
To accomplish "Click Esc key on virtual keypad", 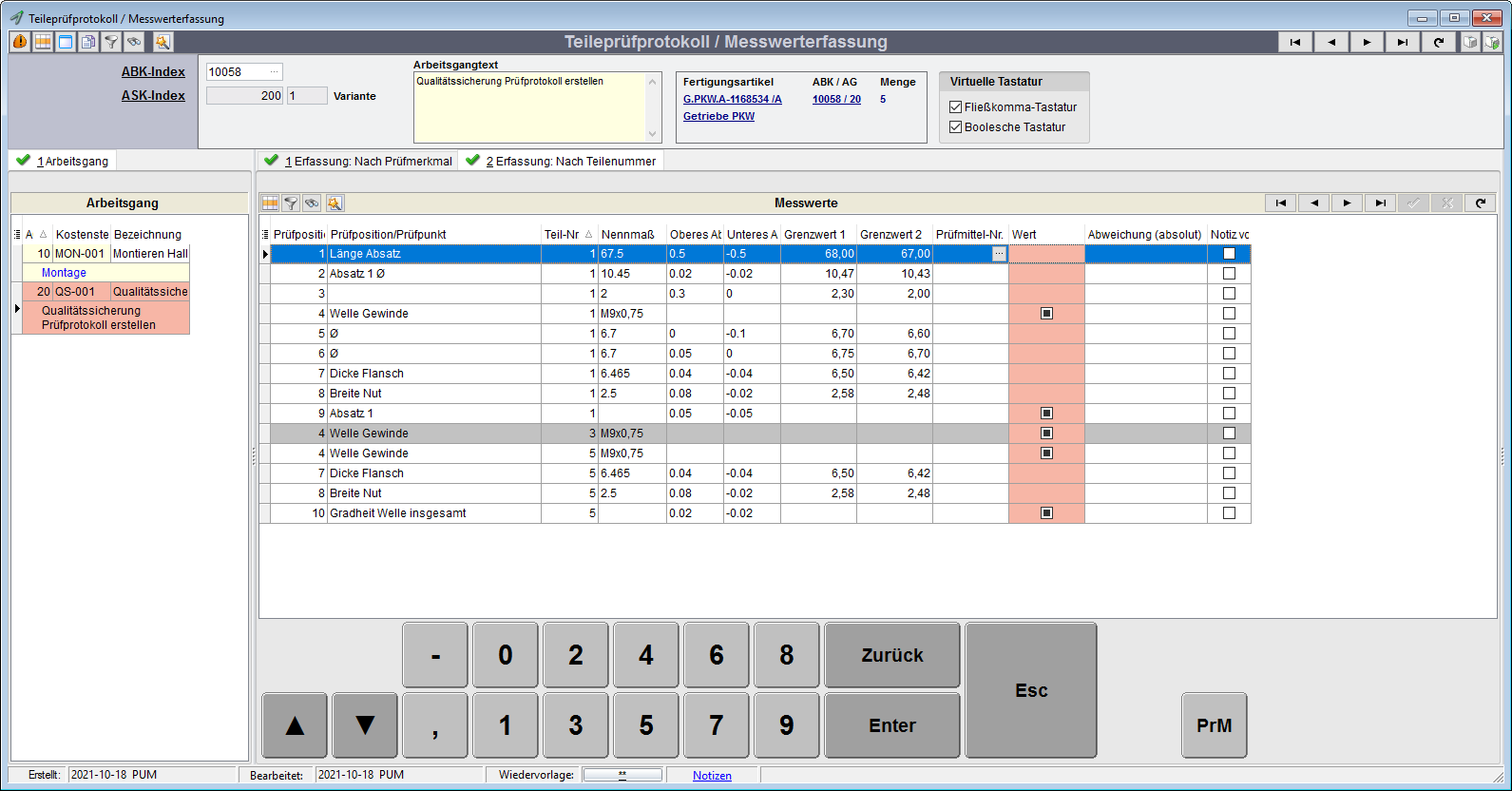I will [1031, 690].
